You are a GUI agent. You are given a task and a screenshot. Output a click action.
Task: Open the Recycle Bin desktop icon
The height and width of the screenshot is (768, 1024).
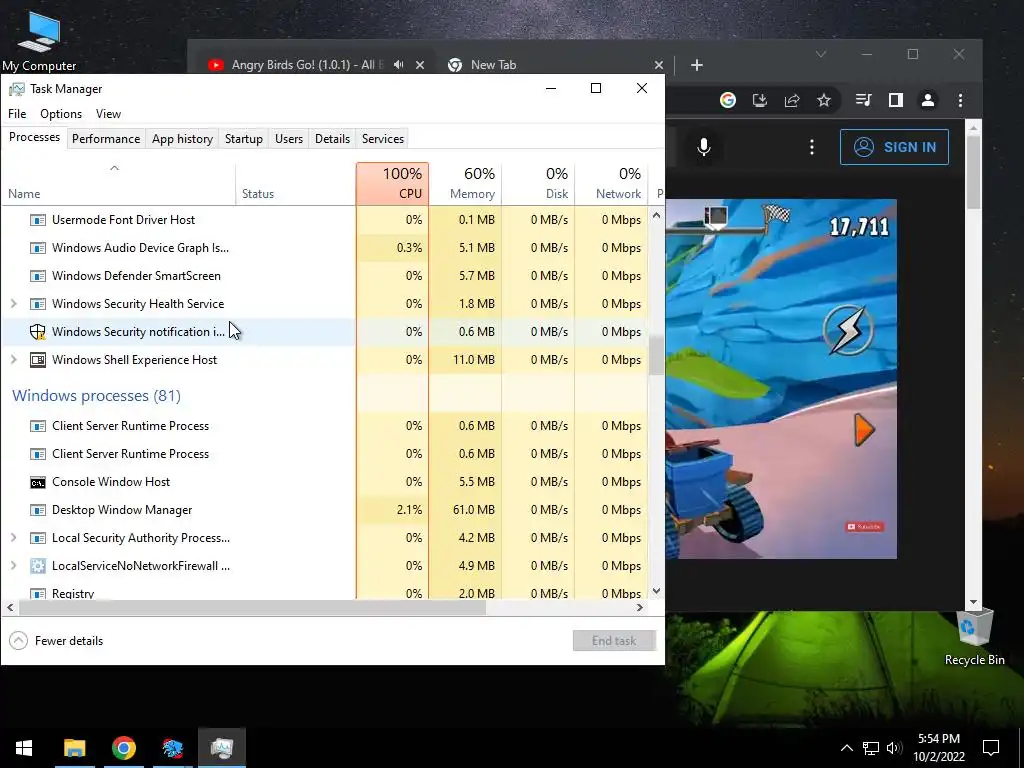click(x=974, y=636)
